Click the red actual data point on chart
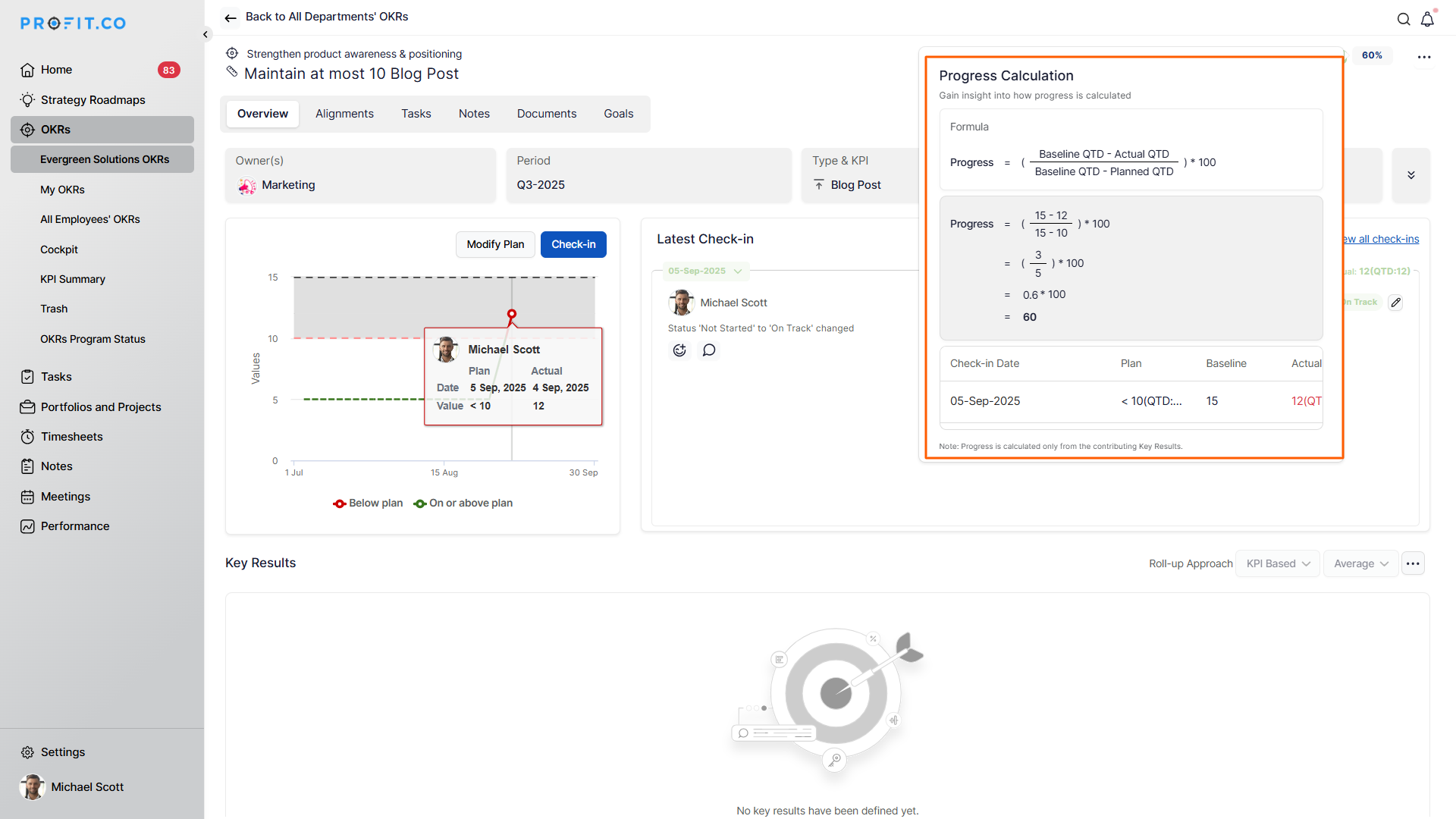The height and width of the screenshot is (819, 1456). click(512, 314)
